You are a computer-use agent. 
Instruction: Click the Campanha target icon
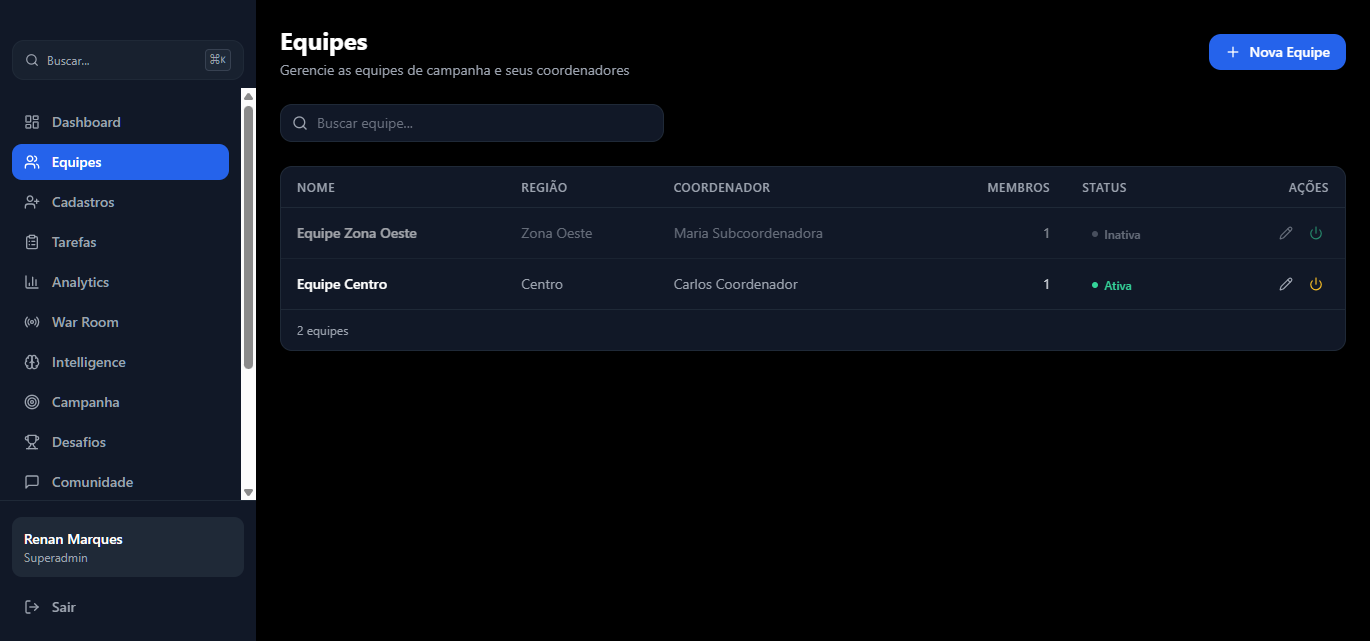32,402
